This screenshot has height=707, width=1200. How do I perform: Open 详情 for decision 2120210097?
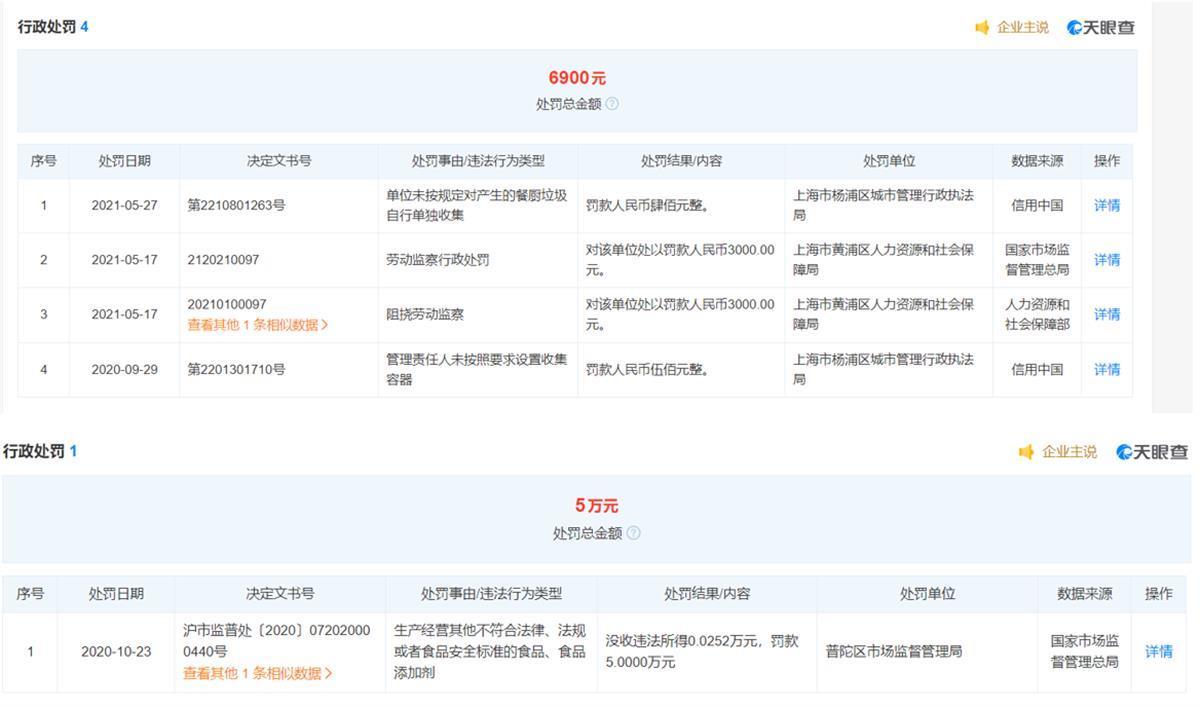[1107, 260]
